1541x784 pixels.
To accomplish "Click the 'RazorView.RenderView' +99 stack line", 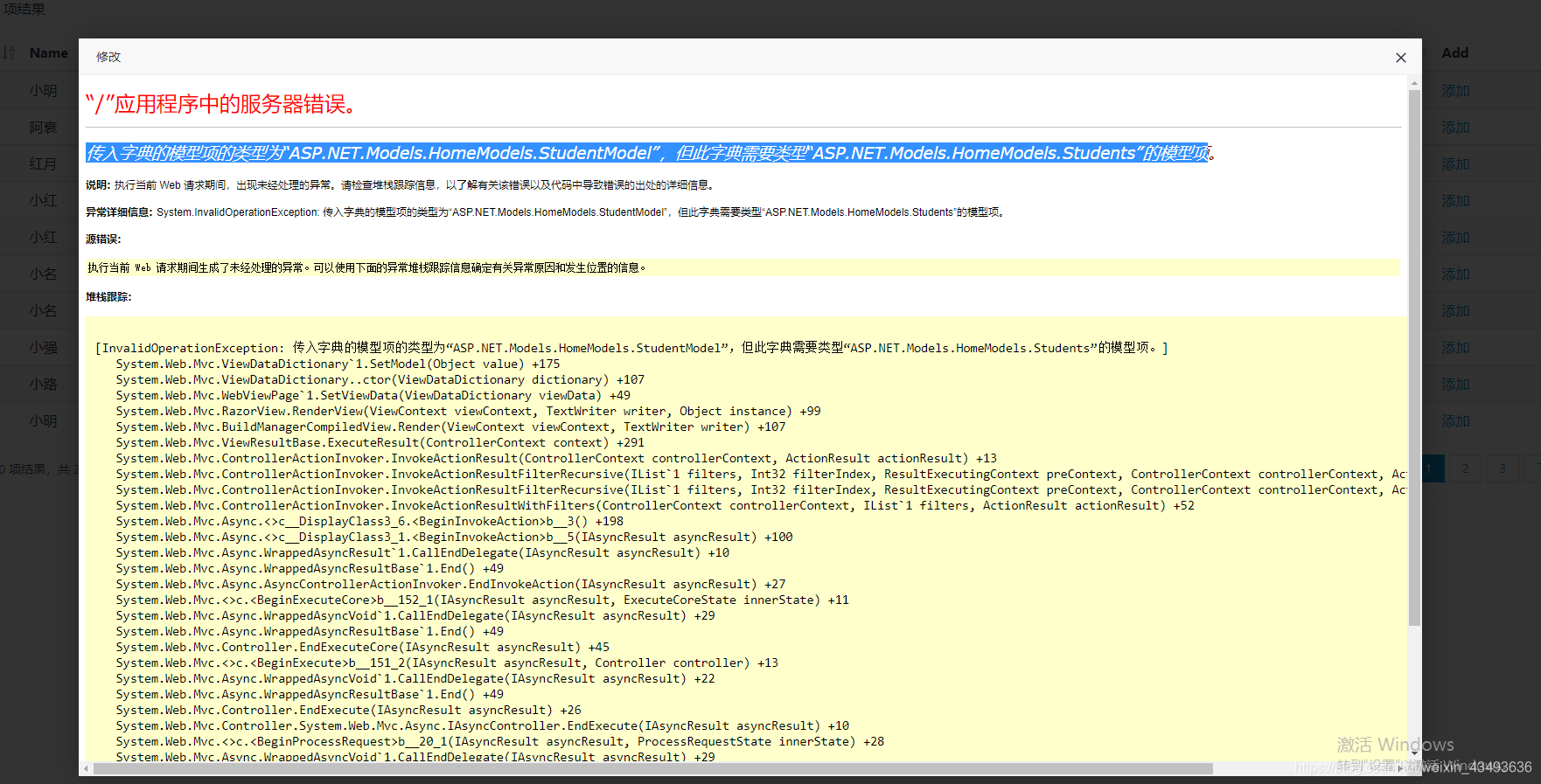I will (x=468, y=412).
